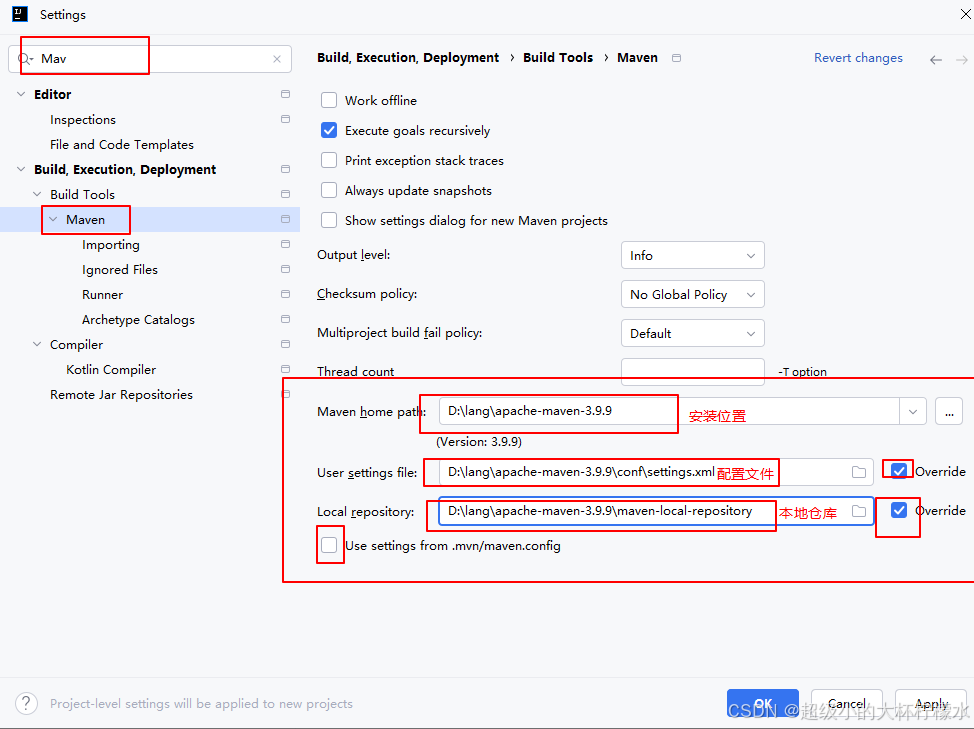
Task: Uncheck Execute goals recursively
Action: point(329,130)
